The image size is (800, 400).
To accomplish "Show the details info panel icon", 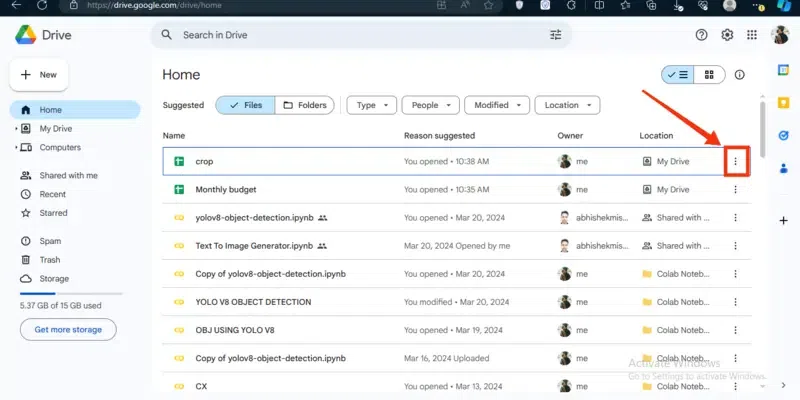I will [x=739, y=75].
